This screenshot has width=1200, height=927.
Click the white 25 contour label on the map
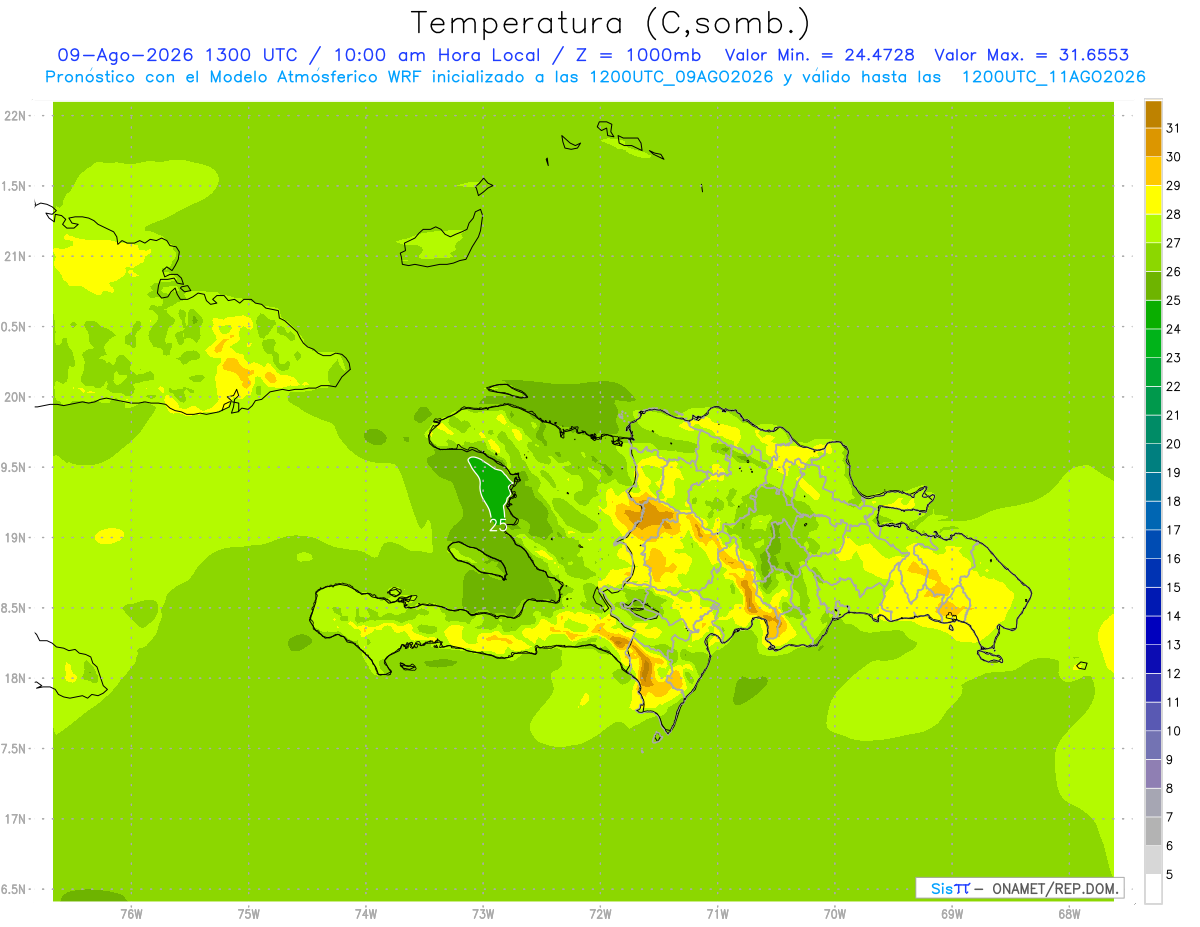(498, 524)
